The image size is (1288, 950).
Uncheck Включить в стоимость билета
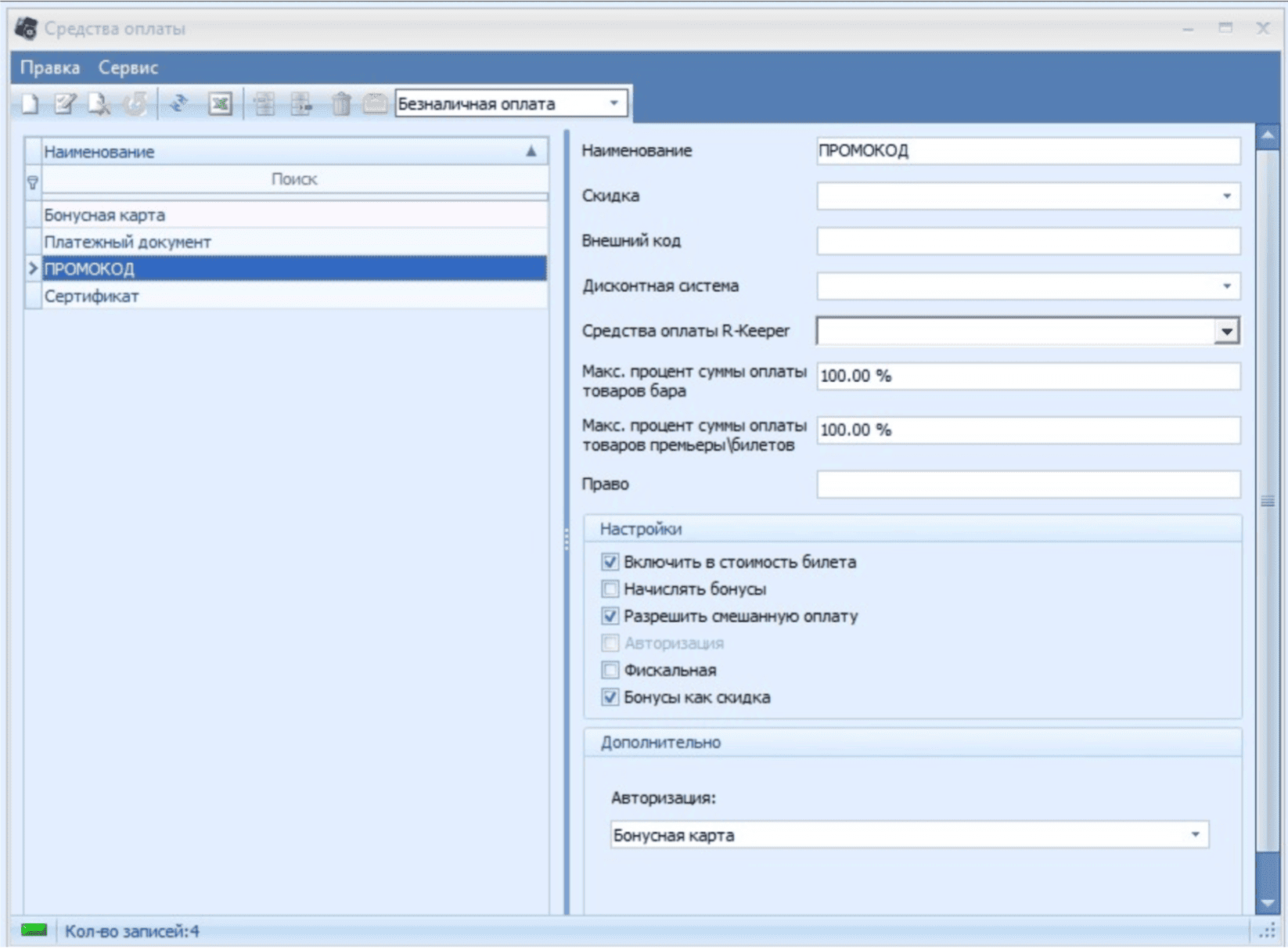[x=610, y=562]
